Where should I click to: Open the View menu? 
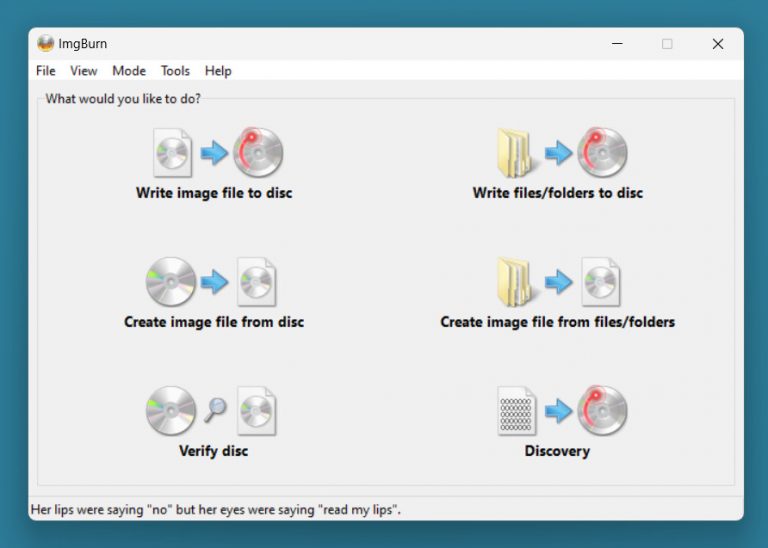tap(84, 71)
